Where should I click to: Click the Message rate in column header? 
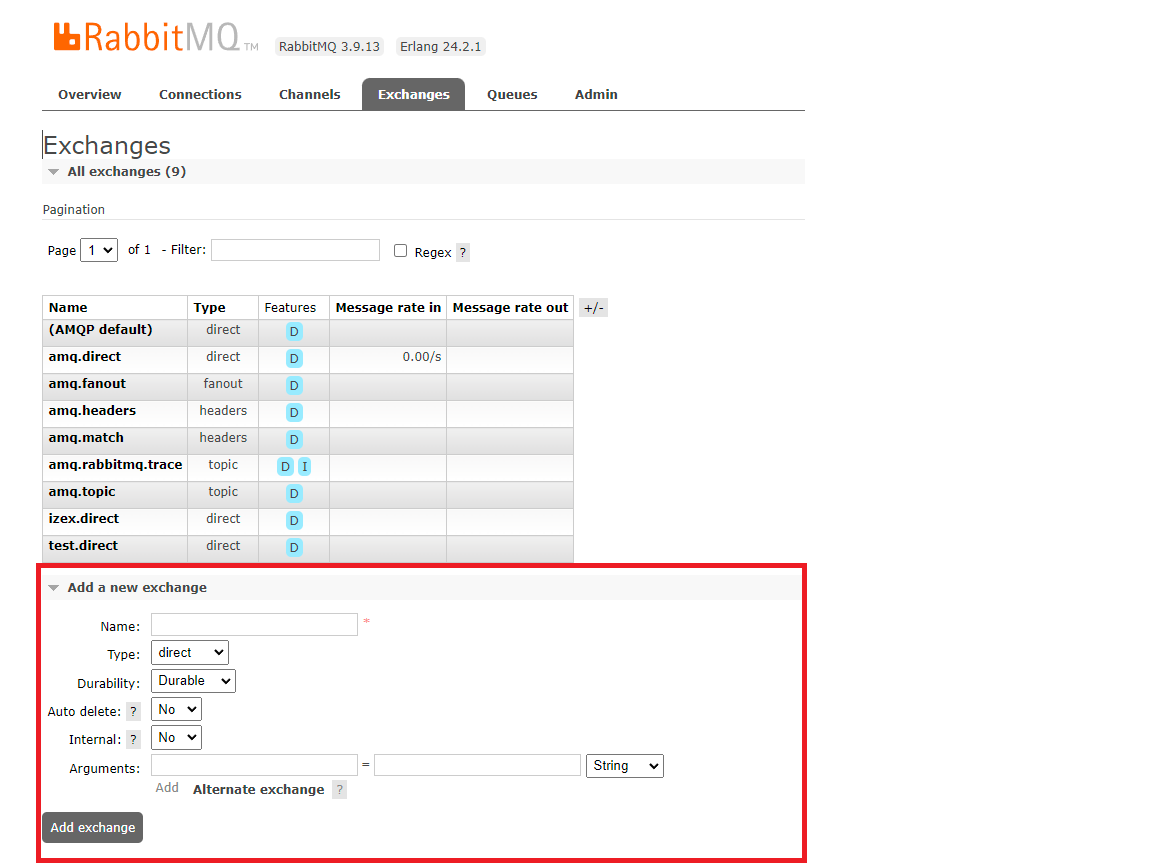coord(388,308)
